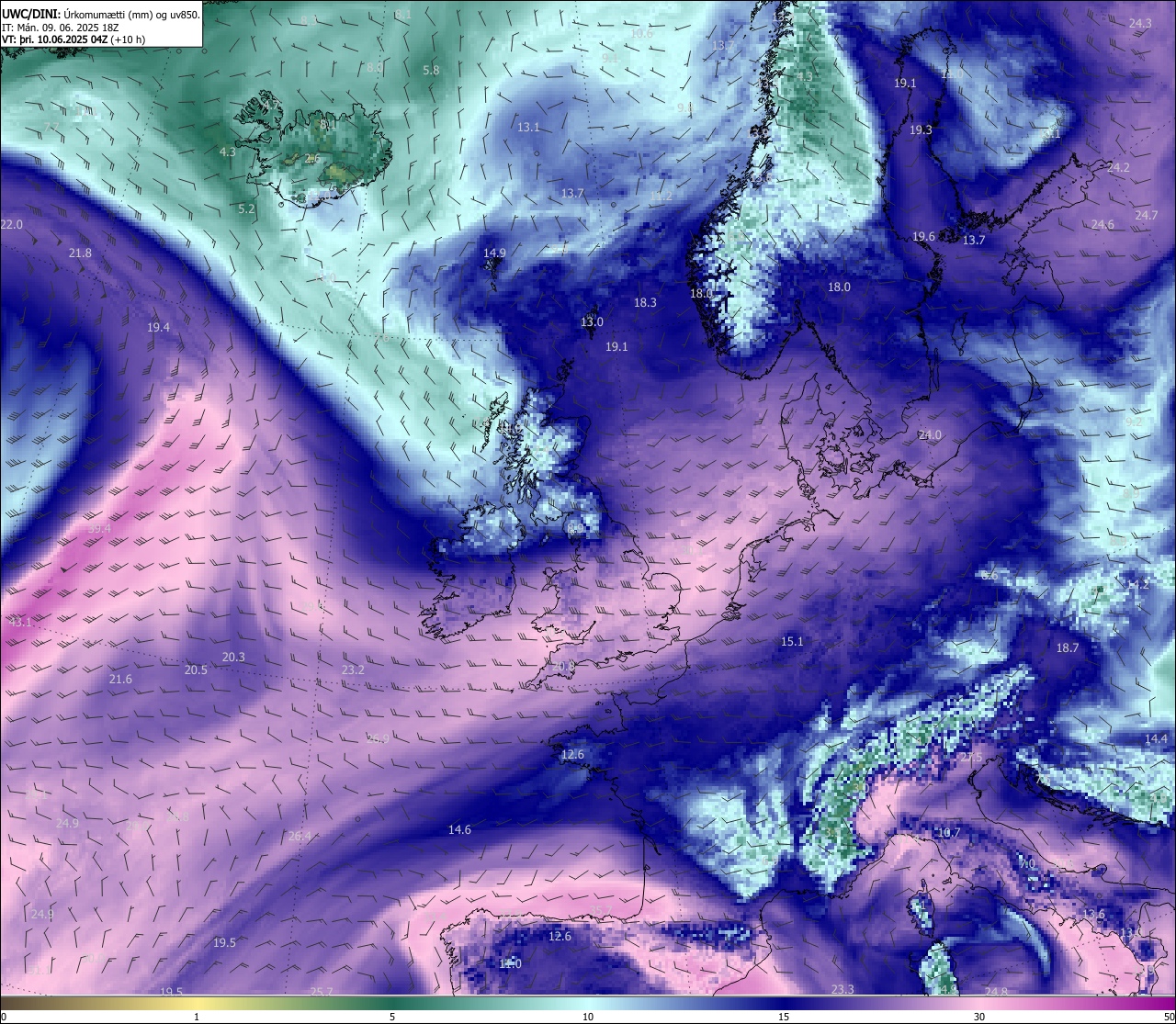Click the 5.2 value near Iceland
The image size is (1176, 1024).
(x=246, y=208)
